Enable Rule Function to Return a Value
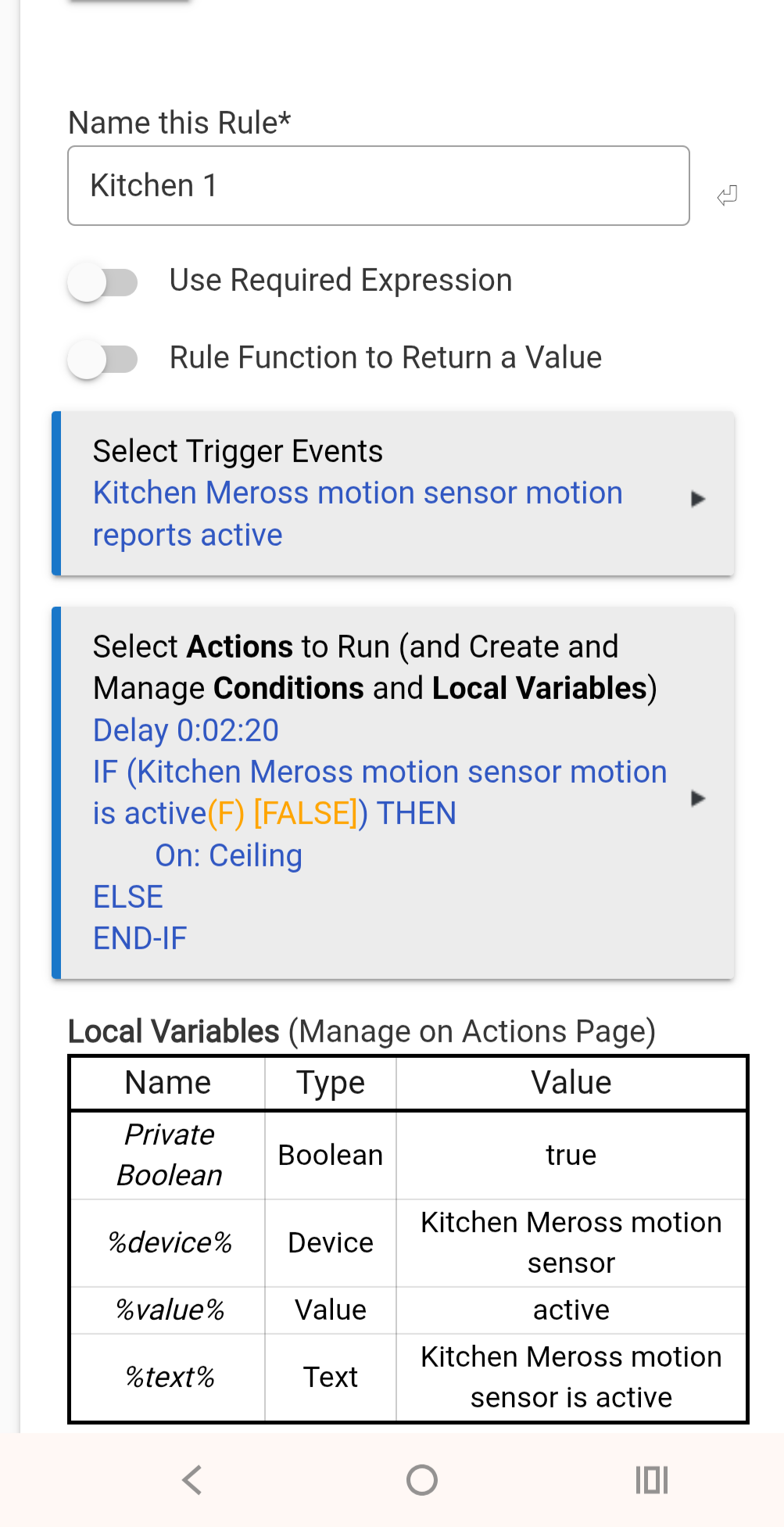This screenshot has width=784, height=1527. 103,359
